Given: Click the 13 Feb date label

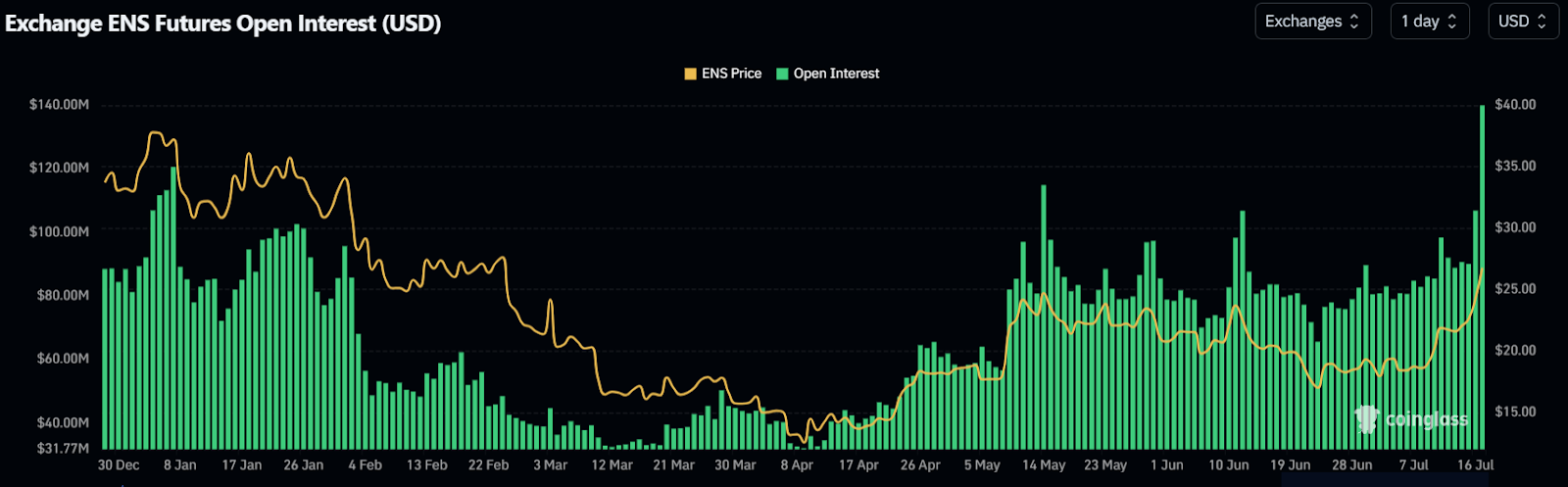Looking at the screenshot, I should click(427, 465).
